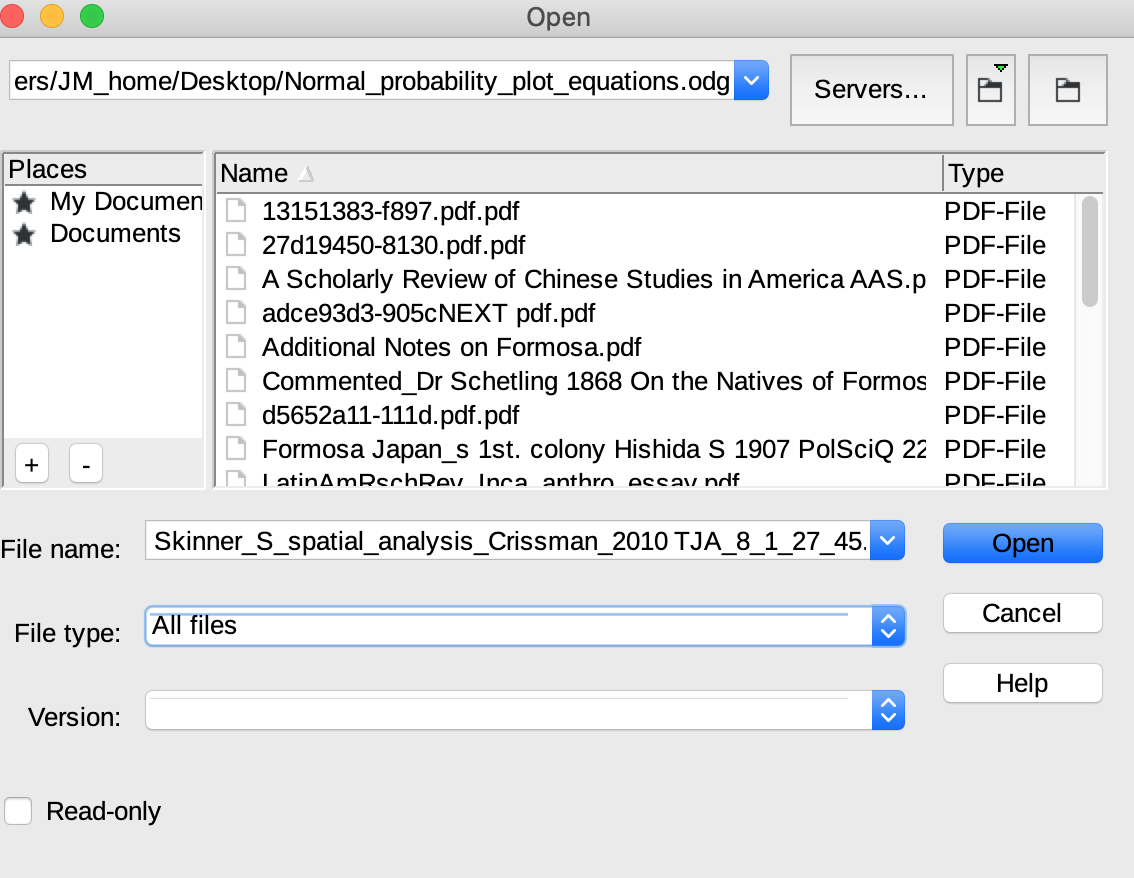Viewport: 1134px width, 878px height.
Task: Click the + button to add a Place
Action: pyautogui.click(x=31, y=463)
